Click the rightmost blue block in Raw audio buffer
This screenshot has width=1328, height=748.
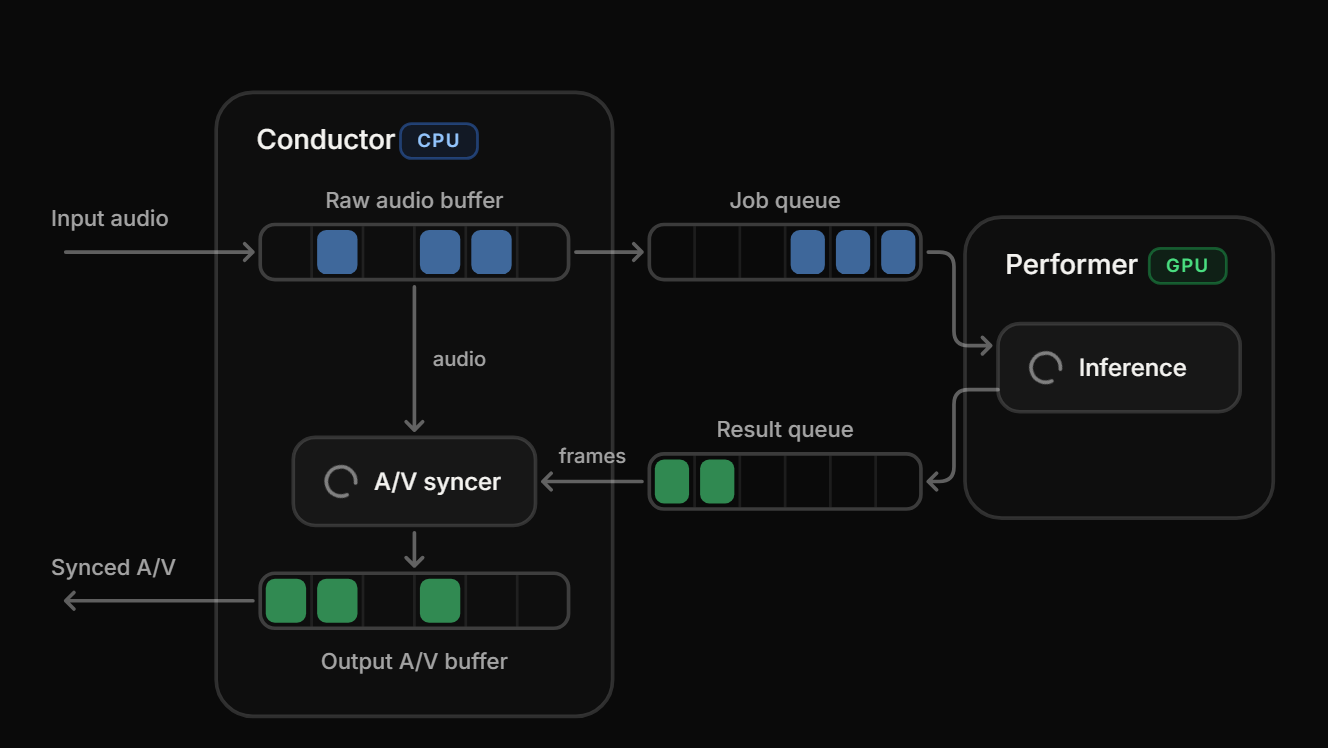[x=491, y=252]
